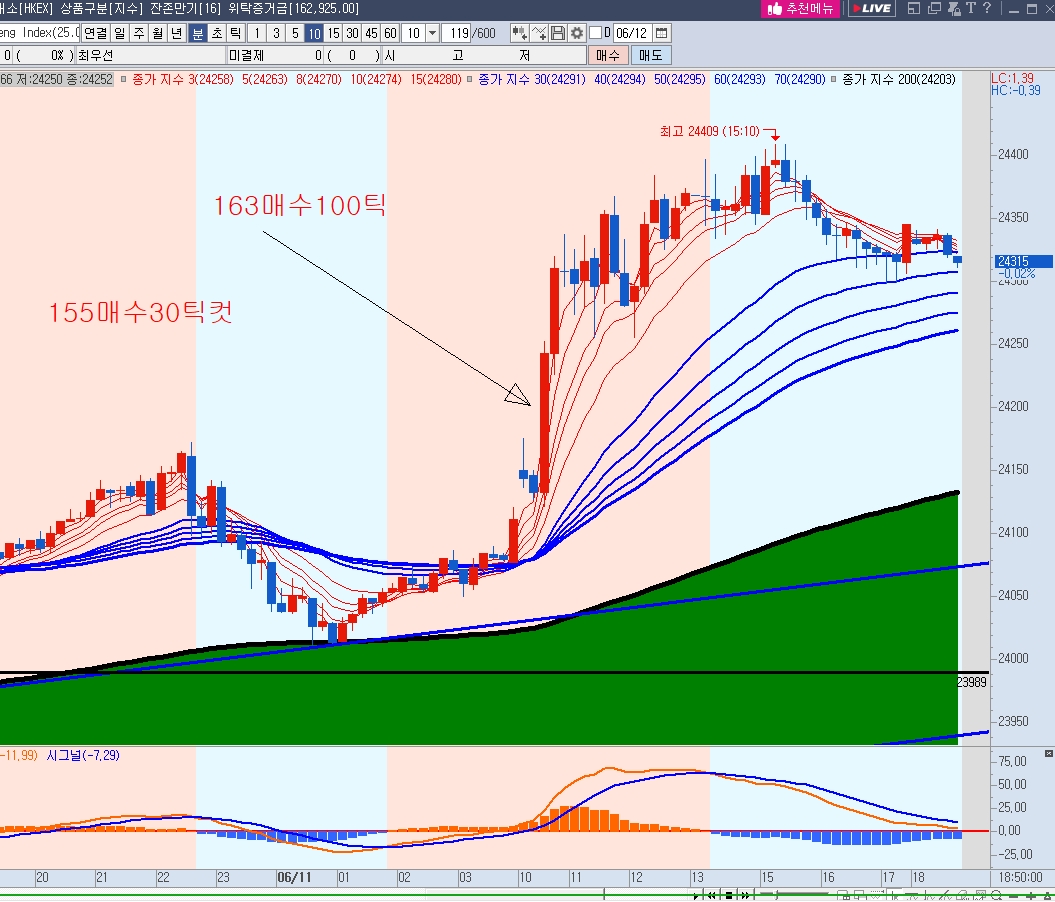Image resolution: width=1055 pixels, height=902 pixels.
Task: Click the bar count field showing 119
Action: click(457, 33)
